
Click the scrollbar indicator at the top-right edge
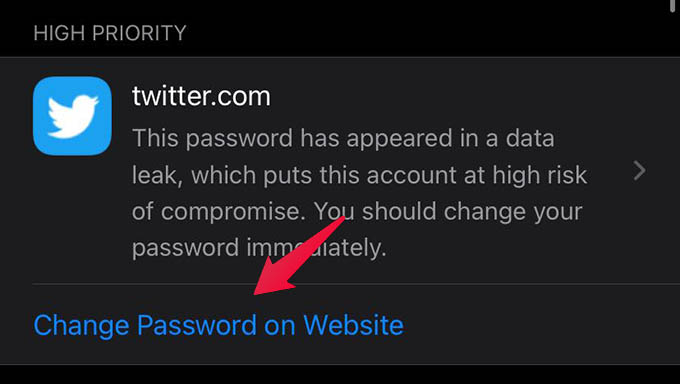pyautogui.click(x=672, y=6)
